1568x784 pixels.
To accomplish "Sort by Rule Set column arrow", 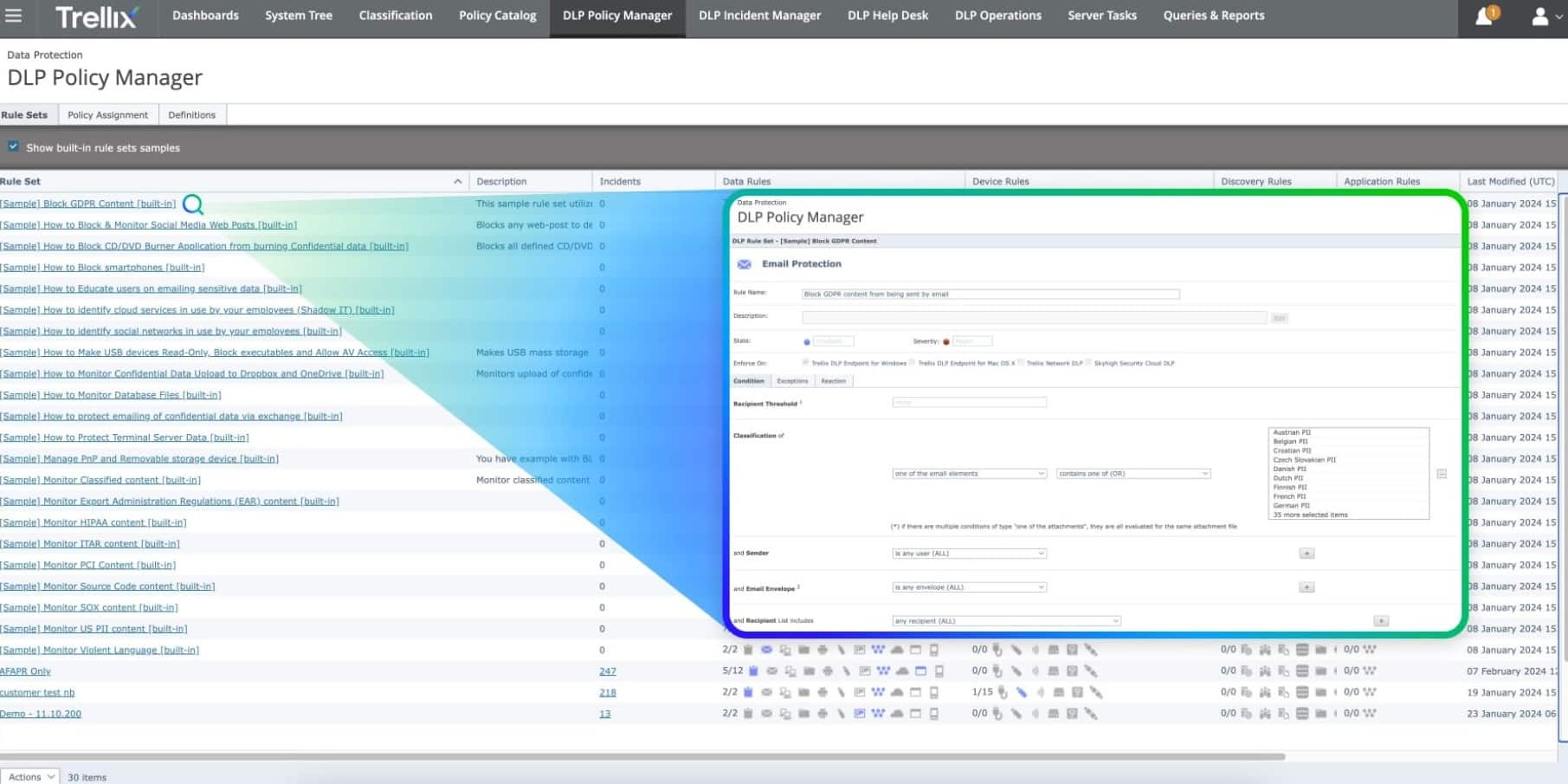I will [x=457, y=181].
